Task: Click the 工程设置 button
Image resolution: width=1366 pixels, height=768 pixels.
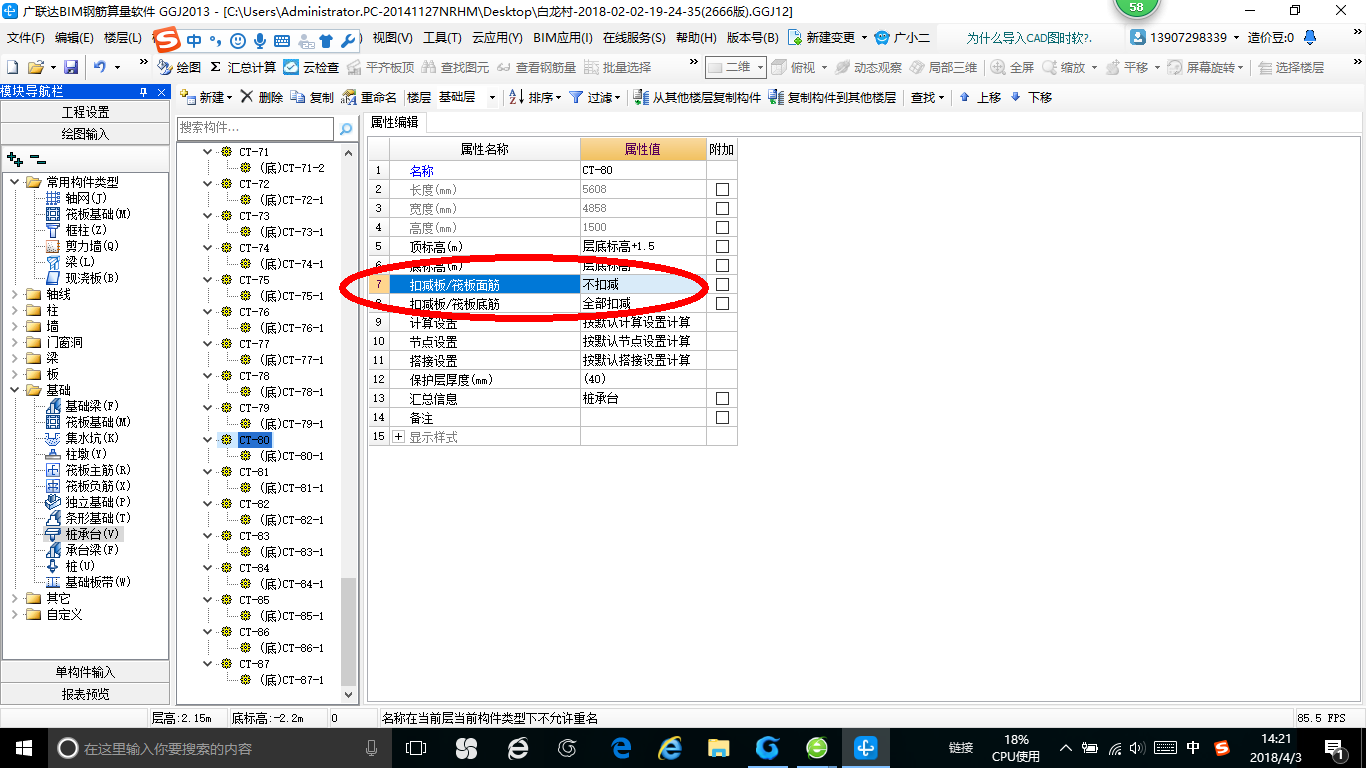Action: pyautogui.click(x=85, y=112)
